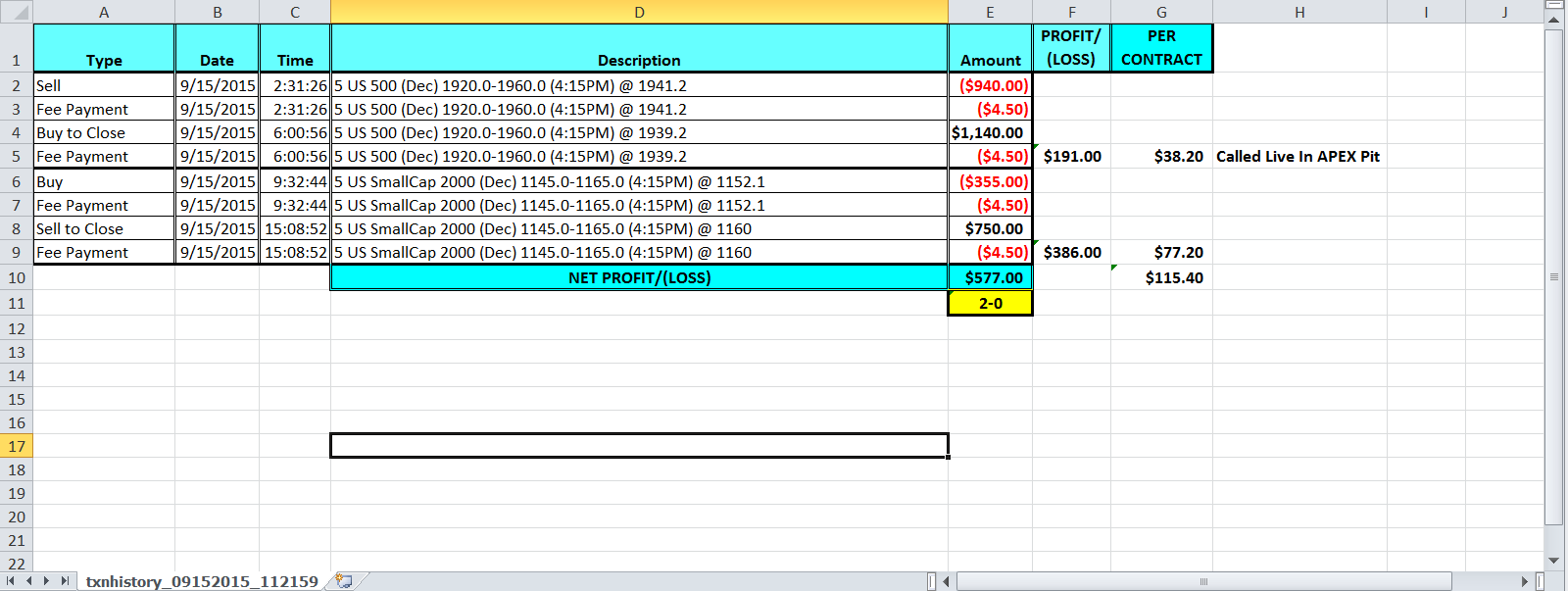Click the time cell 2:31:26 in row 2

tap(295, 85)
